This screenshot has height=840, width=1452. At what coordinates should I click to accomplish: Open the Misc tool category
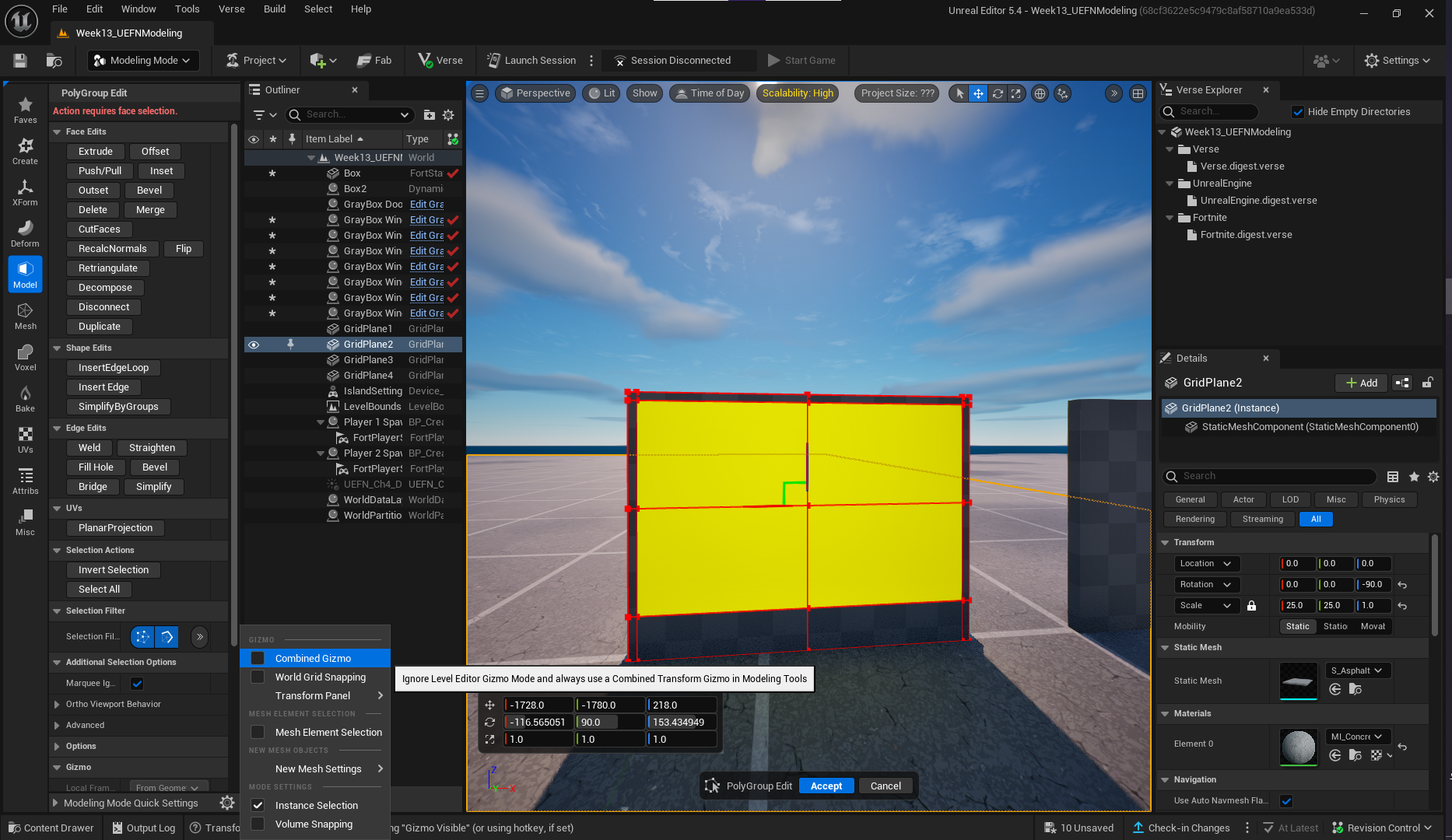click(25, 522)
